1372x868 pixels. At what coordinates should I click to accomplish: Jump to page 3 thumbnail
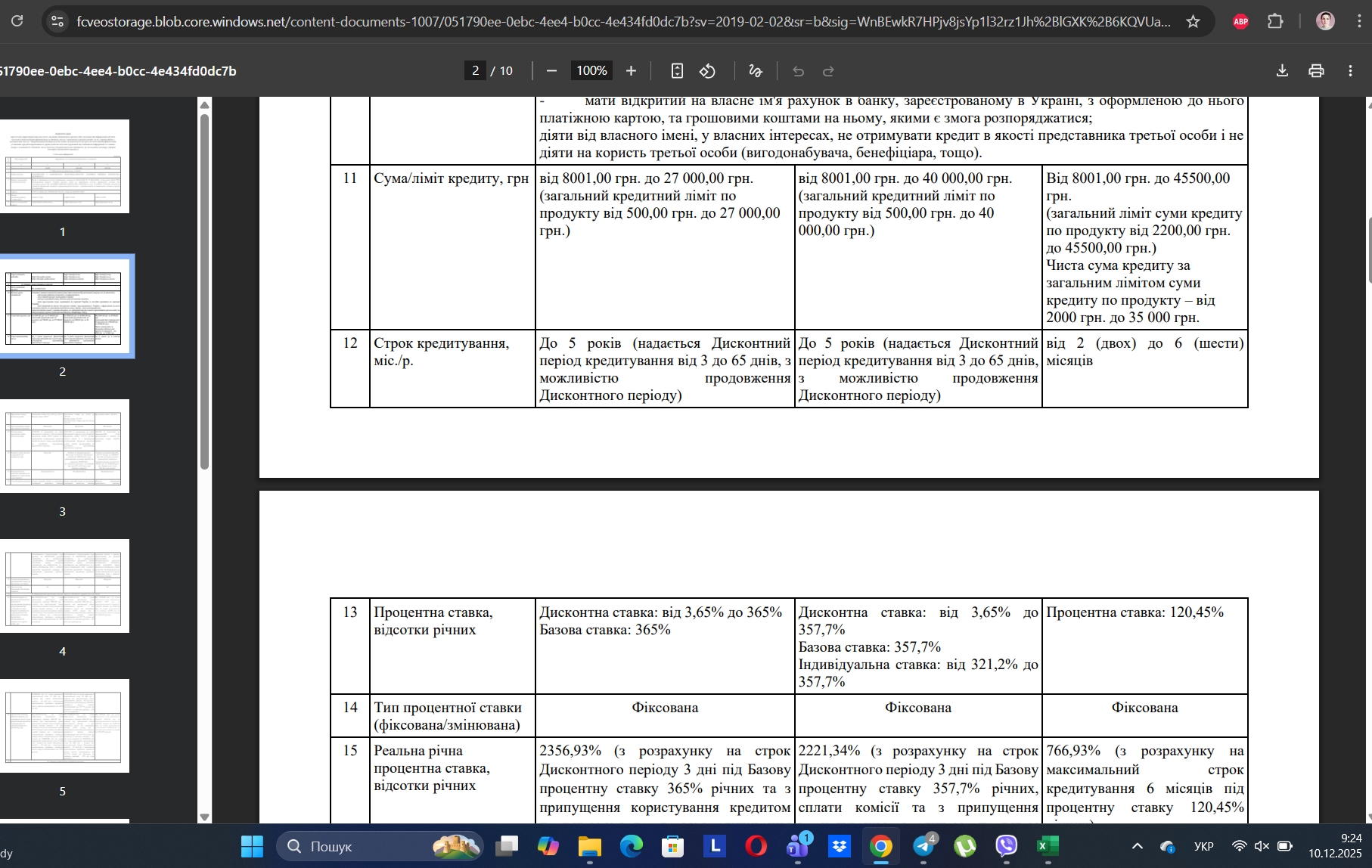click(x=64, y=446)
